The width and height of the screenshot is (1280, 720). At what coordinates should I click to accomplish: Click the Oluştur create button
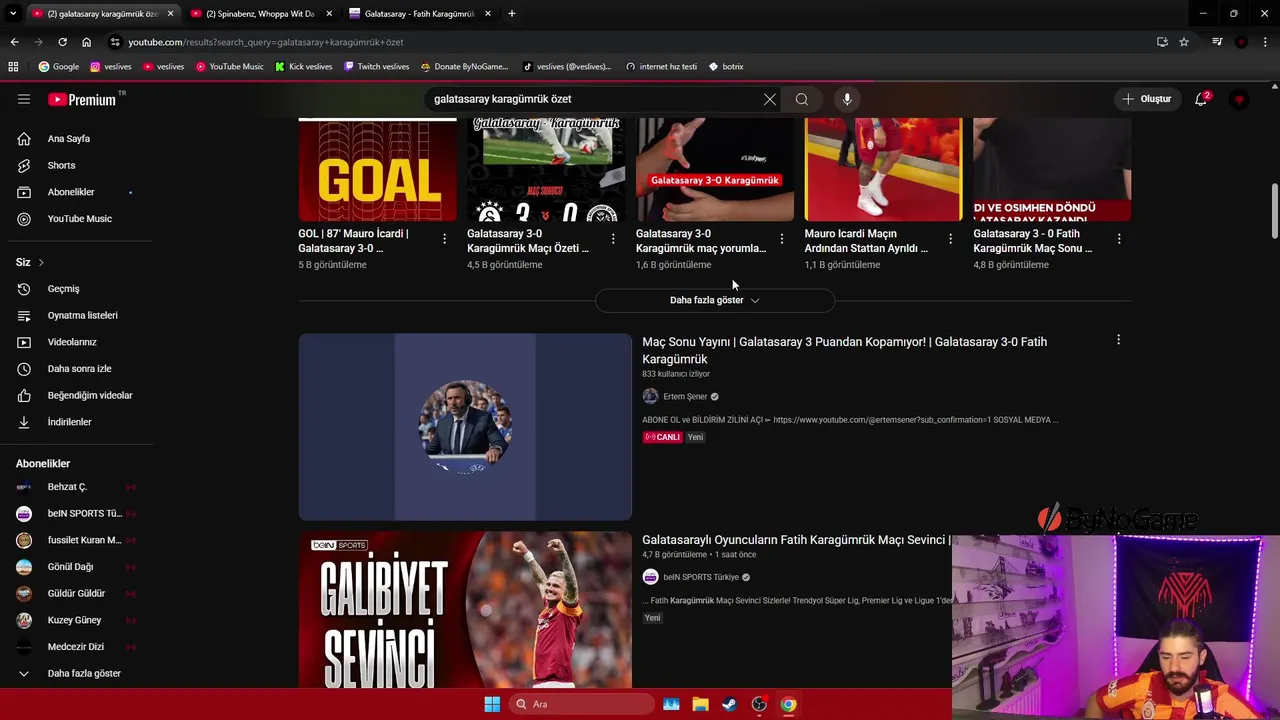point(1146,99)
